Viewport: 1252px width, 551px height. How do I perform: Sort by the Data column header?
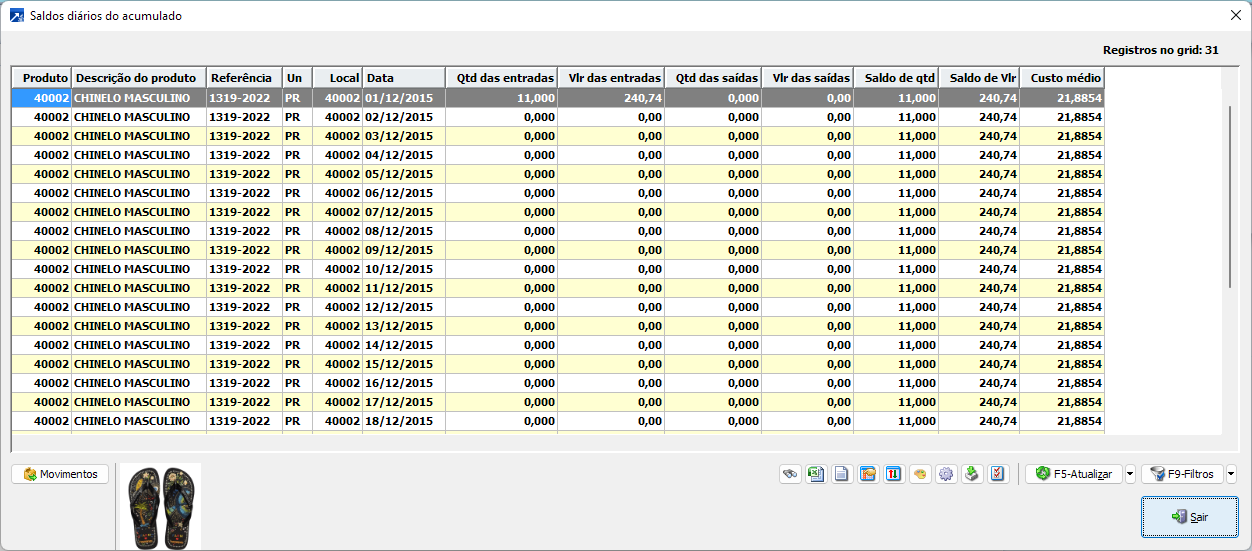click(403, 78)
